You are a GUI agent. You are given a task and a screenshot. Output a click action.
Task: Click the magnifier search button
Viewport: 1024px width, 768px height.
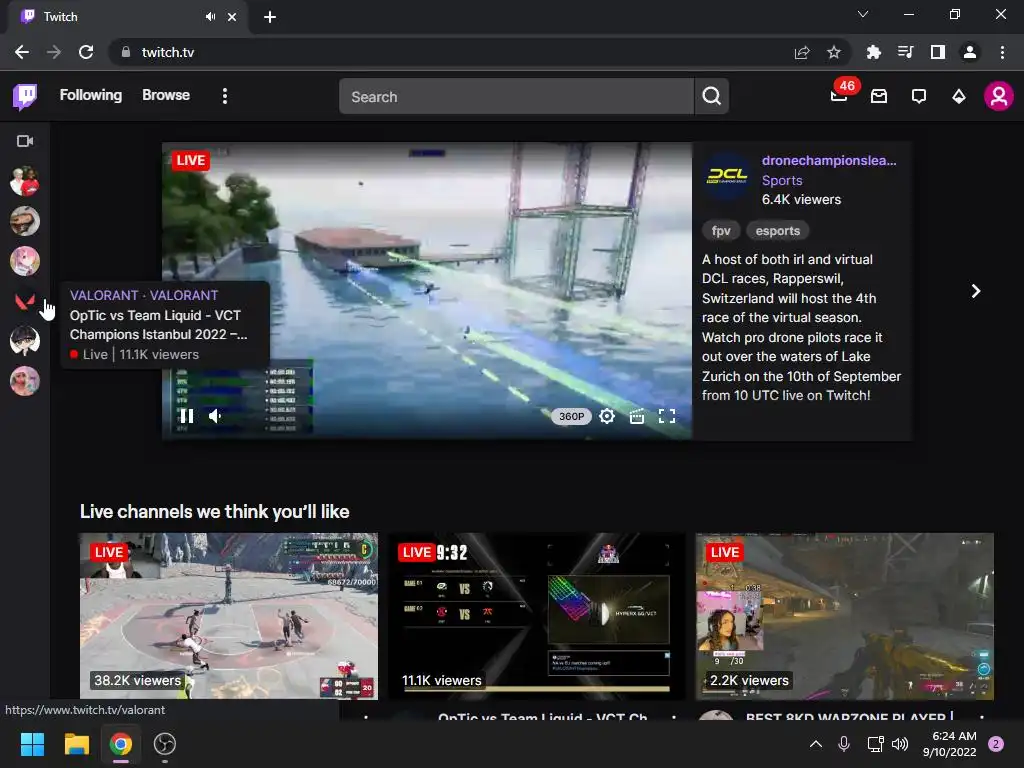712,97
